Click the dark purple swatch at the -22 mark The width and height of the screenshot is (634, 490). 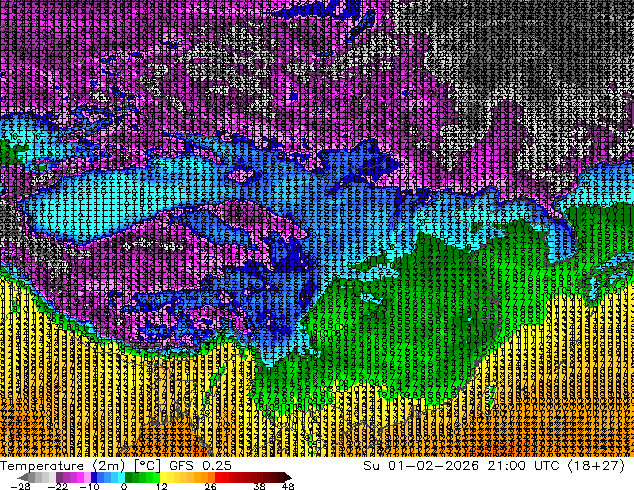(59, 477)
